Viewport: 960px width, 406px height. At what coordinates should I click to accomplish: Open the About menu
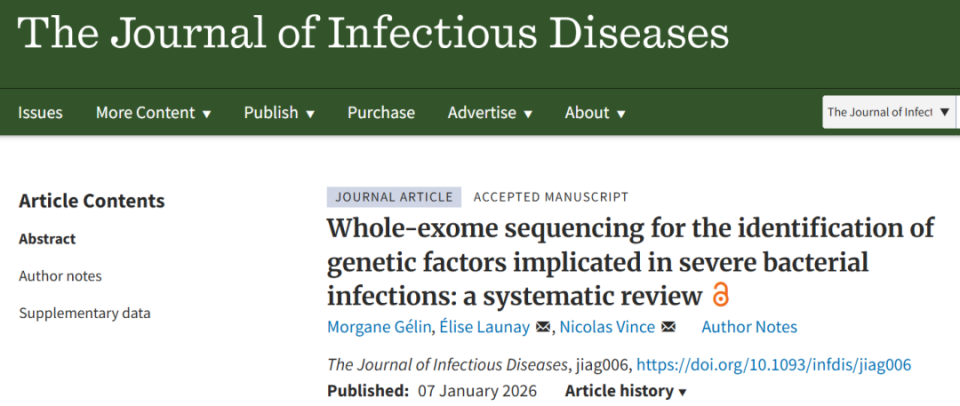[x=595, y=113]
